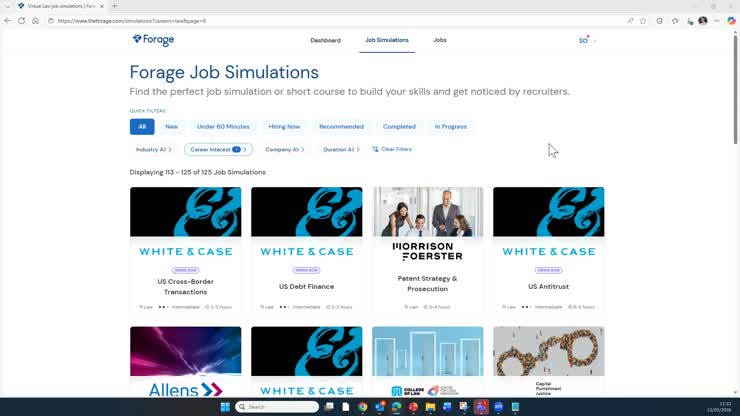The image size is (740, 416).
Task: Open Patent Strategy & Prosecution simulation title
Action: (x=428, y=284)
